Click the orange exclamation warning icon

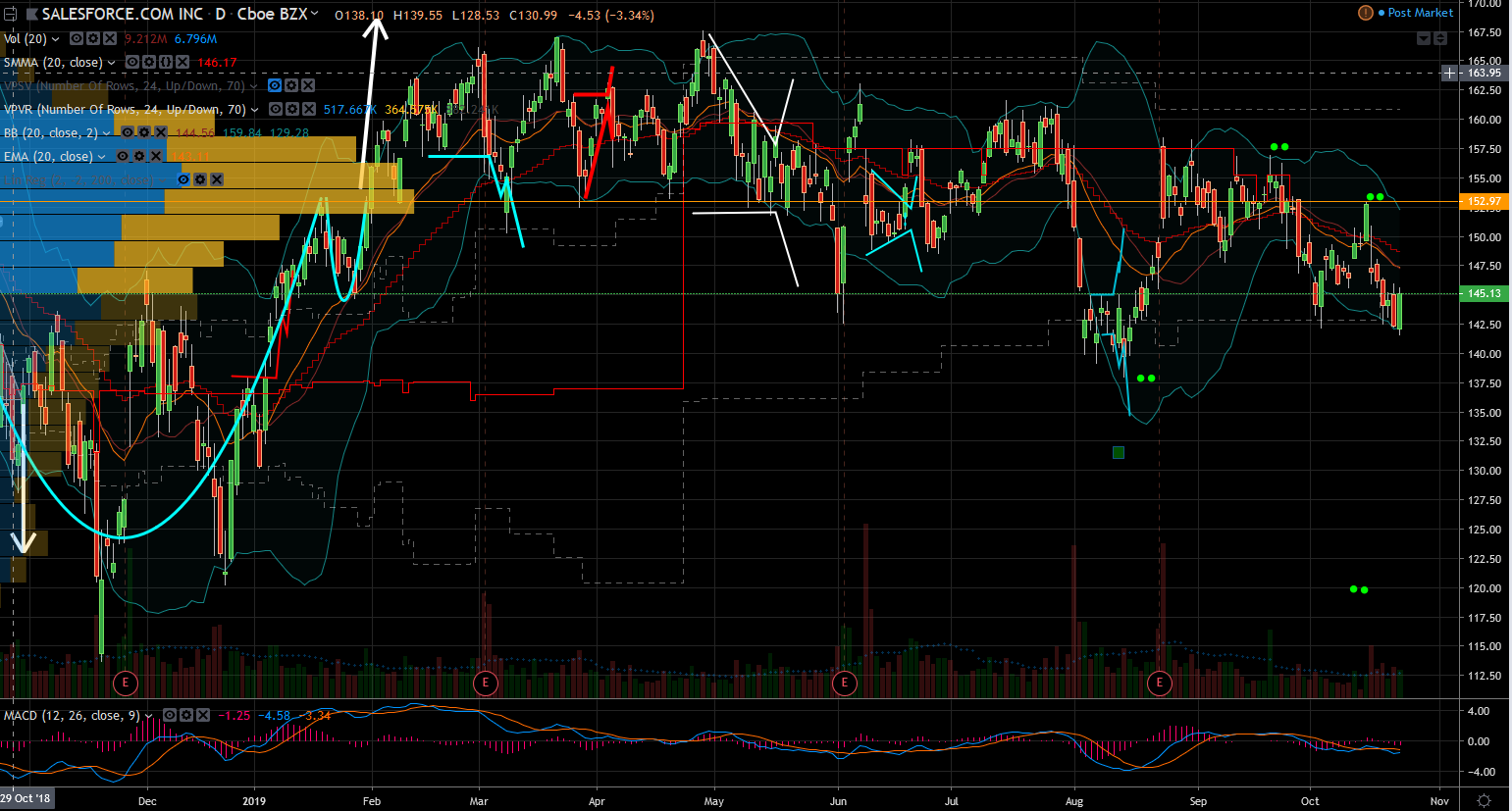tap(1365, 13)
